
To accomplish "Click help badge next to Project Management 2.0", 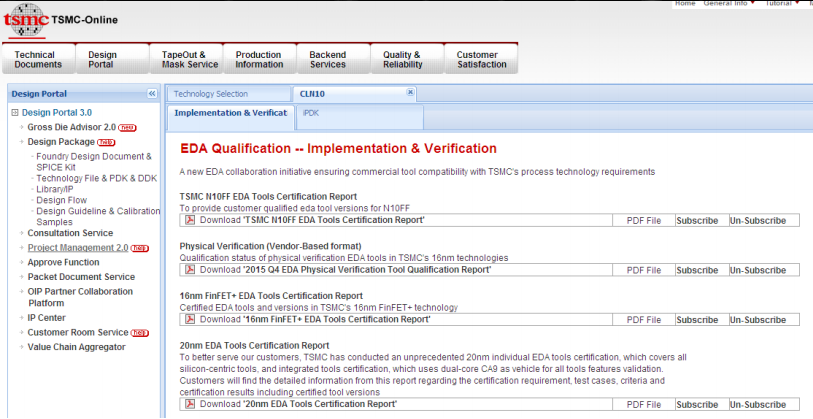I will click(140, 248).
